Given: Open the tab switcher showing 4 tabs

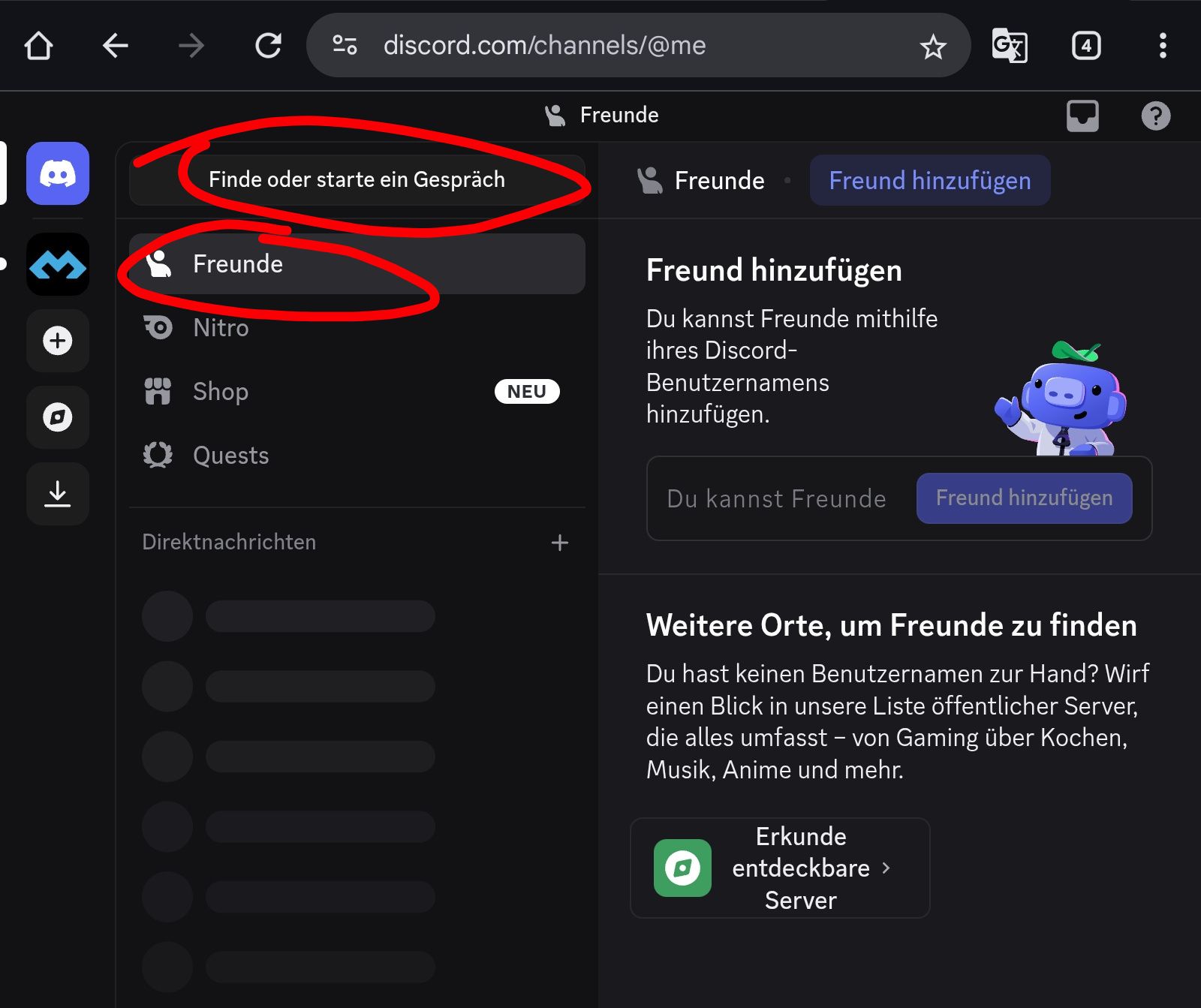Looking at the screenshot, I should tap(1085, 46).
